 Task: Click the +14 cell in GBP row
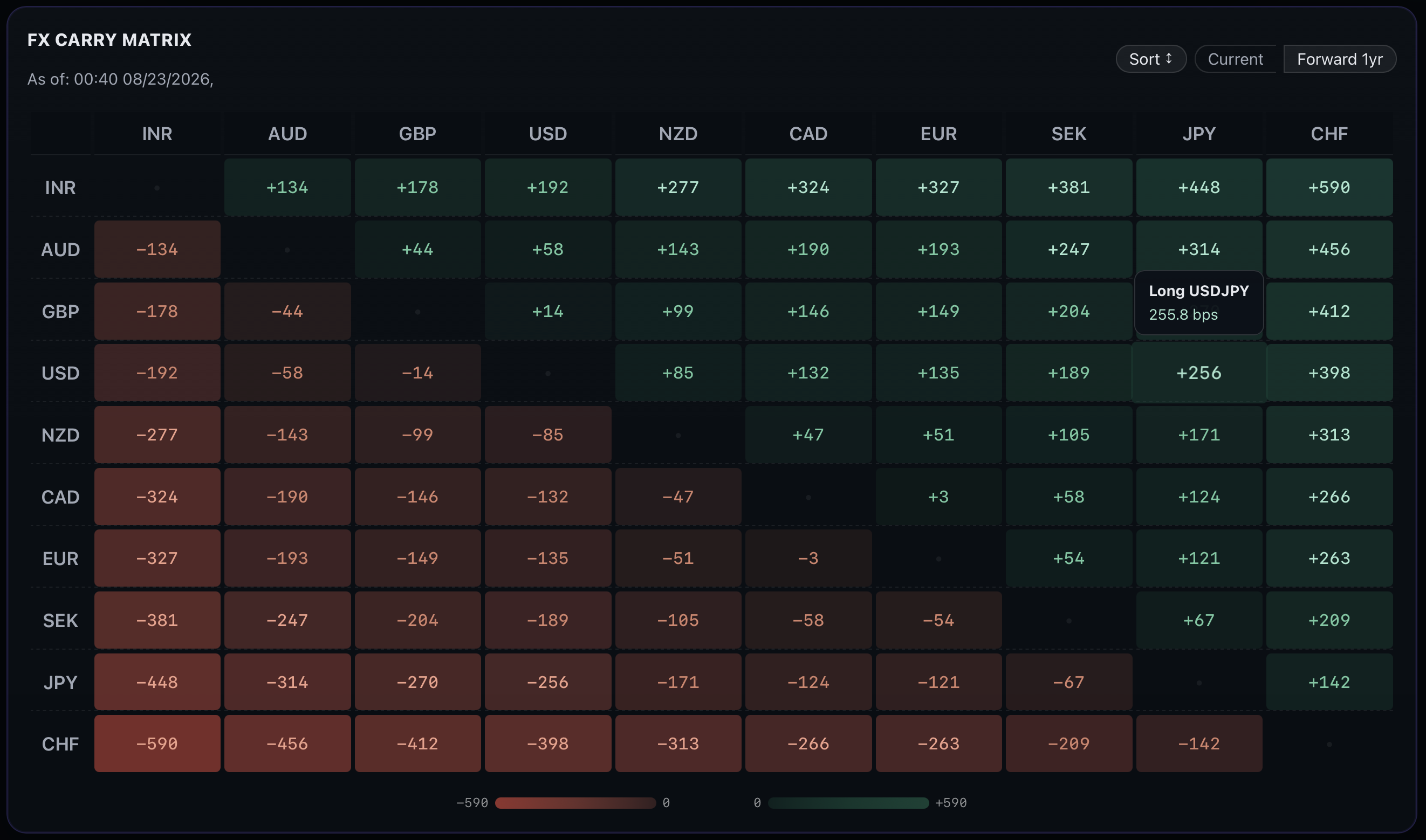(548, 311)
